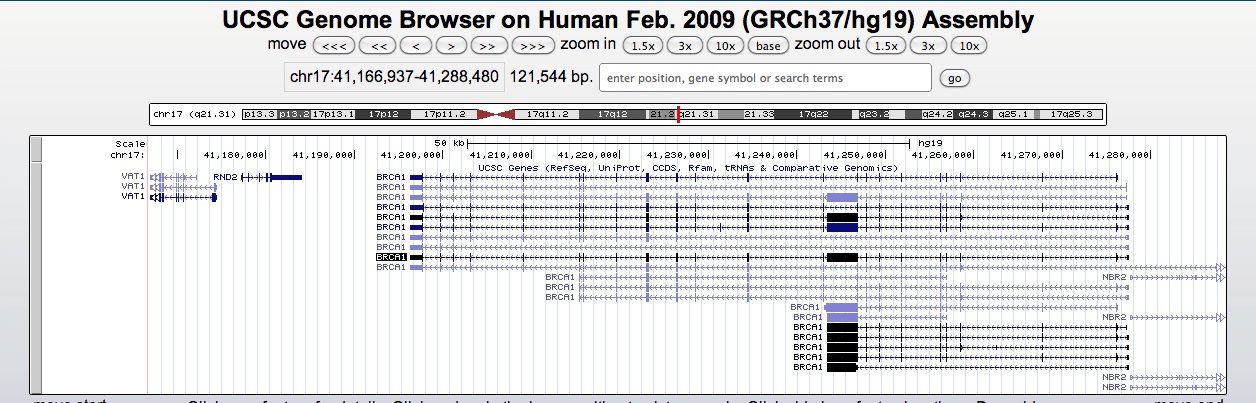Select band 17p13.1 on the ideogram
This screenshot has height=403, width=1256.
(x=333, y=115)
